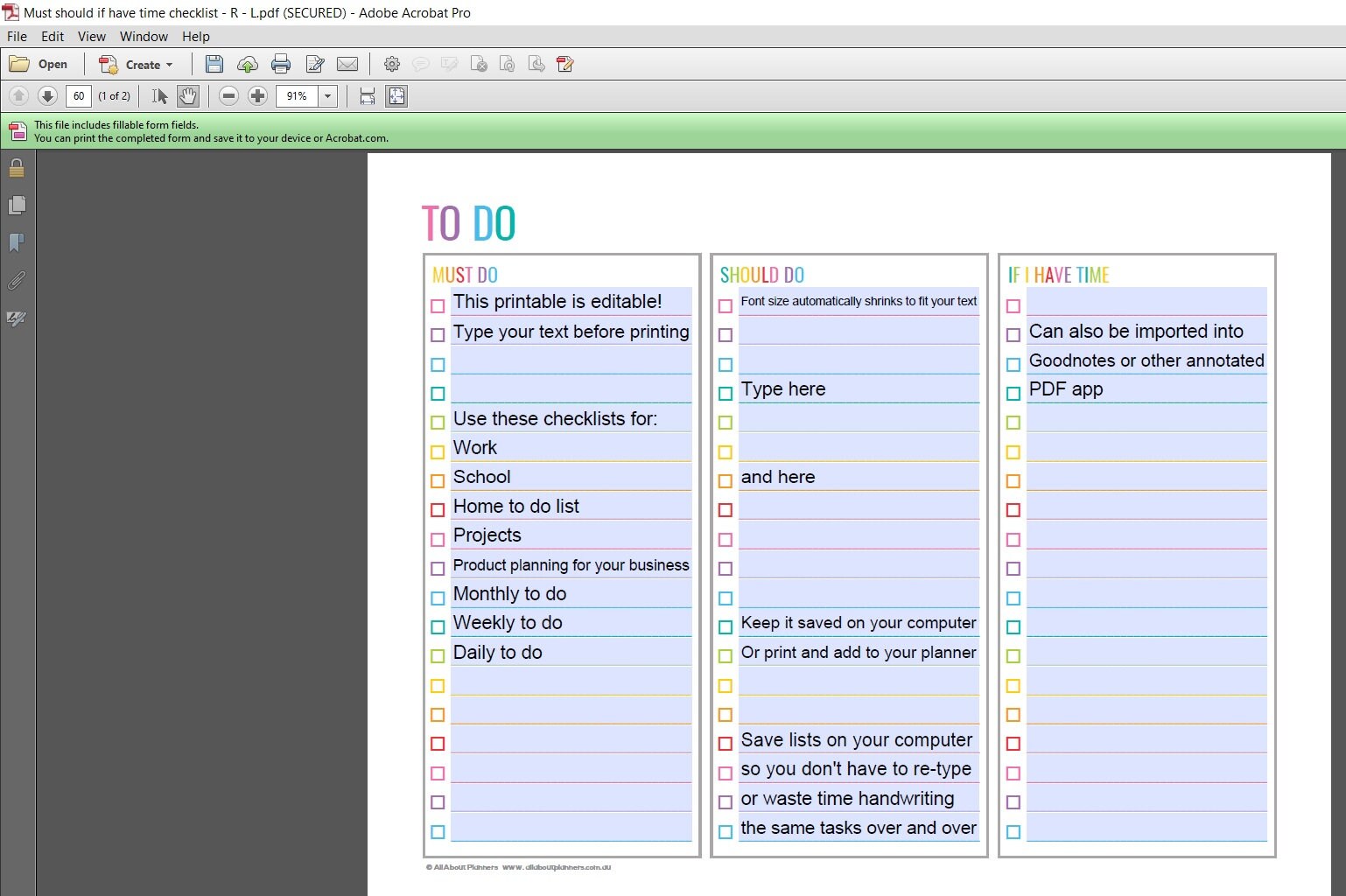The height and width of the screenshot is (896, 1346).
Task: Open the Page Thumbnails panel
Action: click(18, 206)
